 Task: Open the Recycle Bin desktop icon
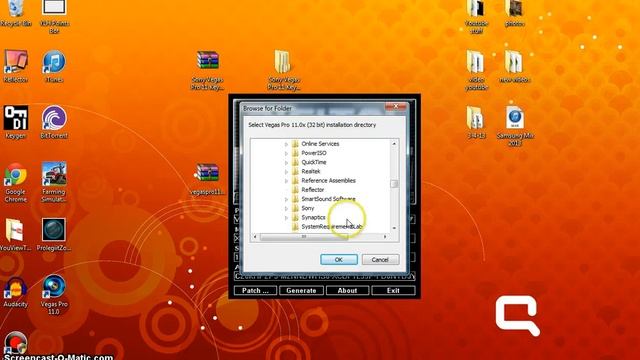(16, 13)
